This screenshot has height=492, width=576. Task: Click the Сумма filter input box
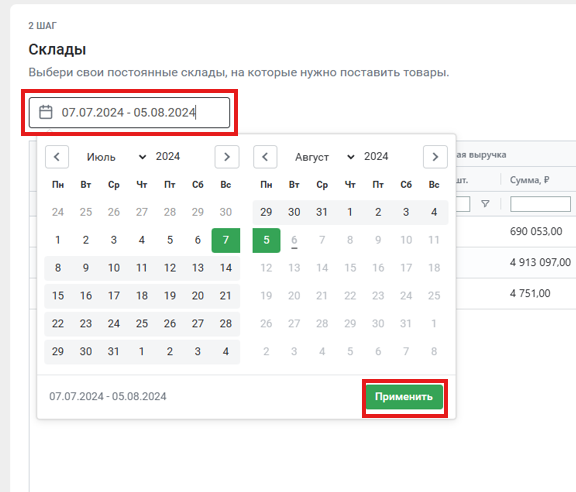coord(540,204)
